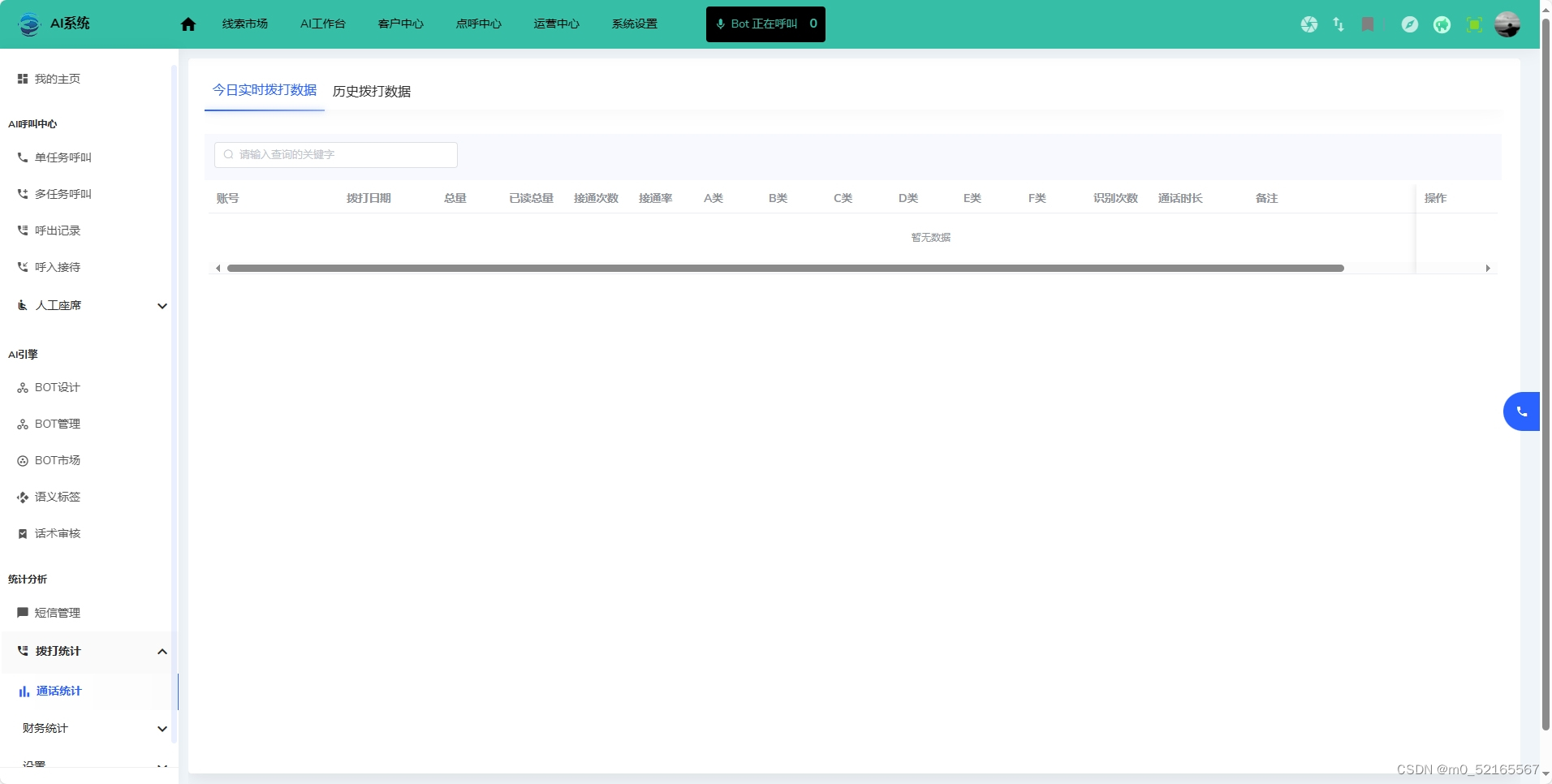Click the C类 column header
Screen dimensions: 1552x784
coord(843,198)
